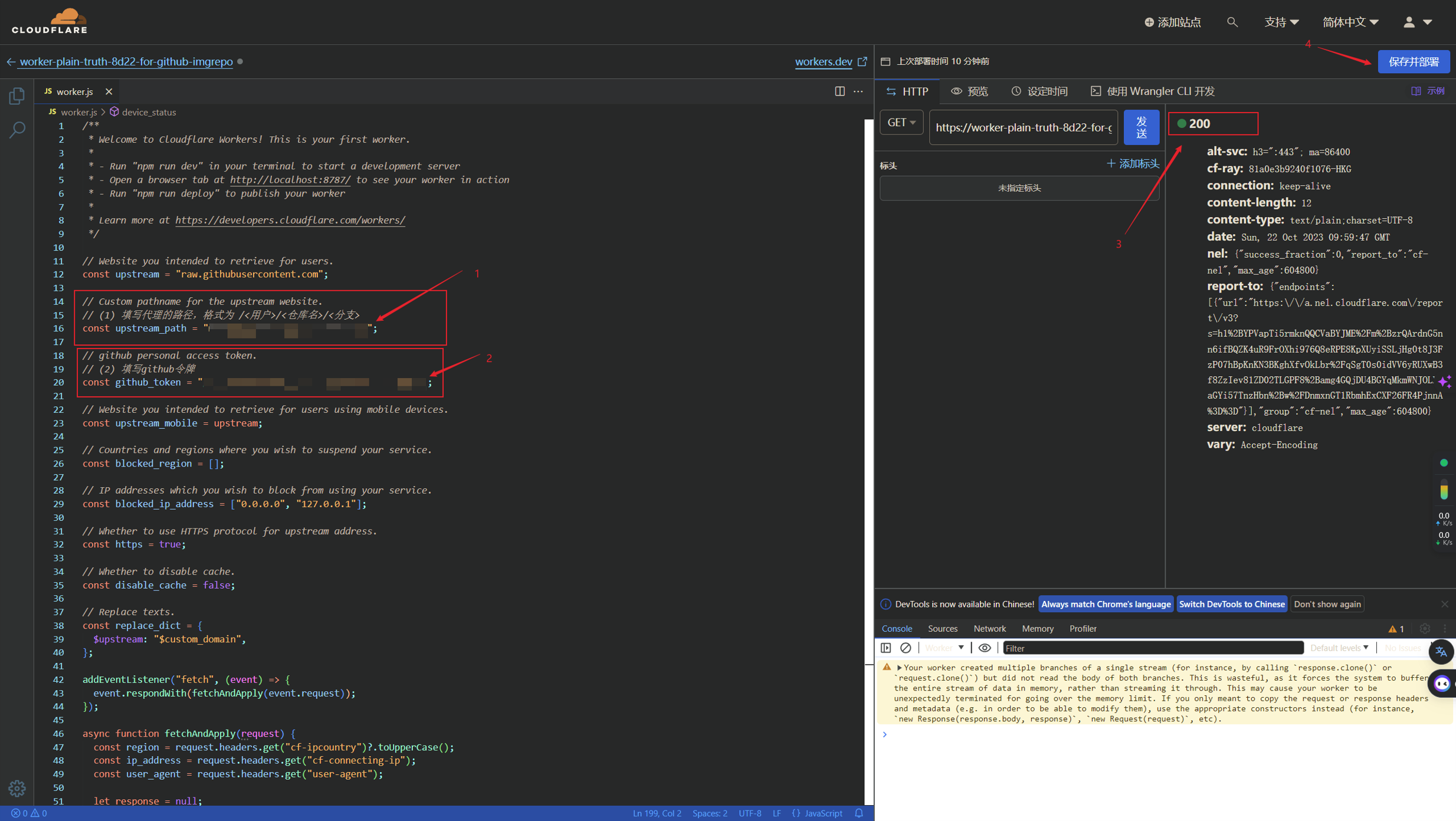
Task: Click 添加标头 add header
Action: coord(1133,164)
